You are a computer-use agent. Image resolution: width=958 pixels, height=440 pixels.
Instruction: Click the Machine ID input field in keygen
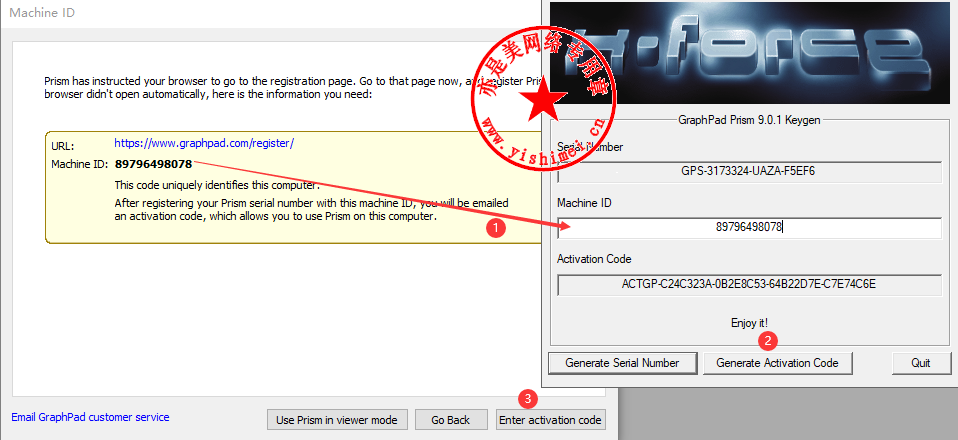750,227
